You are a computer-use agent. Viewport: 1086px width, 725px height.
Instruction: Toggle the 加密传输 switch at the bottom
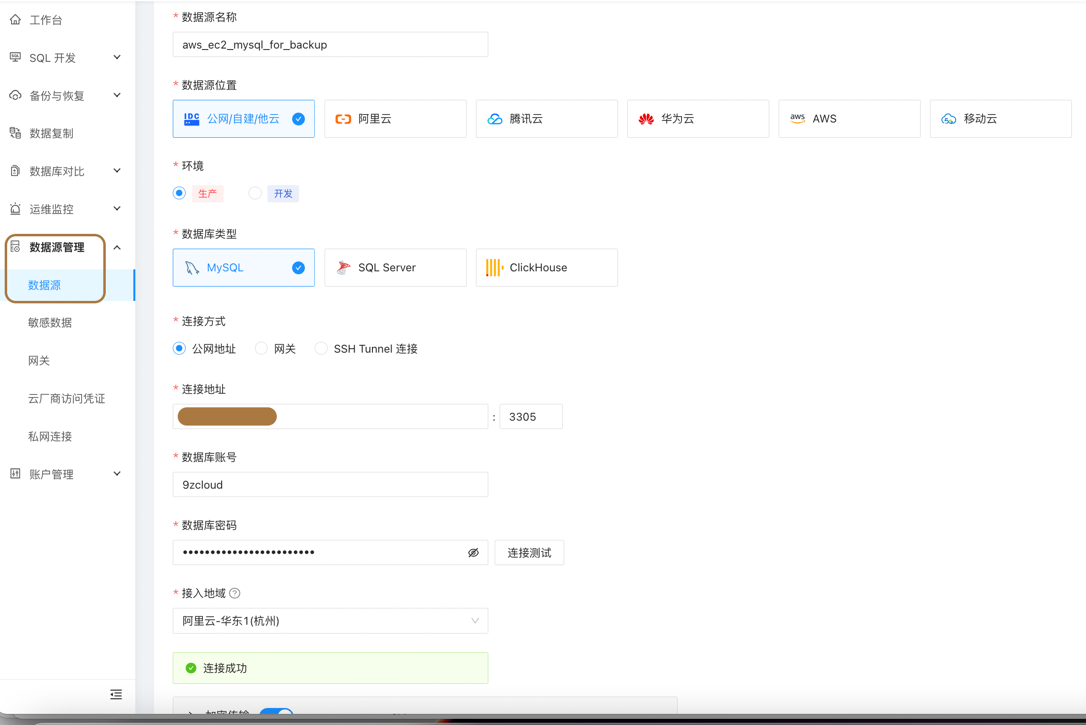point(276,714)
